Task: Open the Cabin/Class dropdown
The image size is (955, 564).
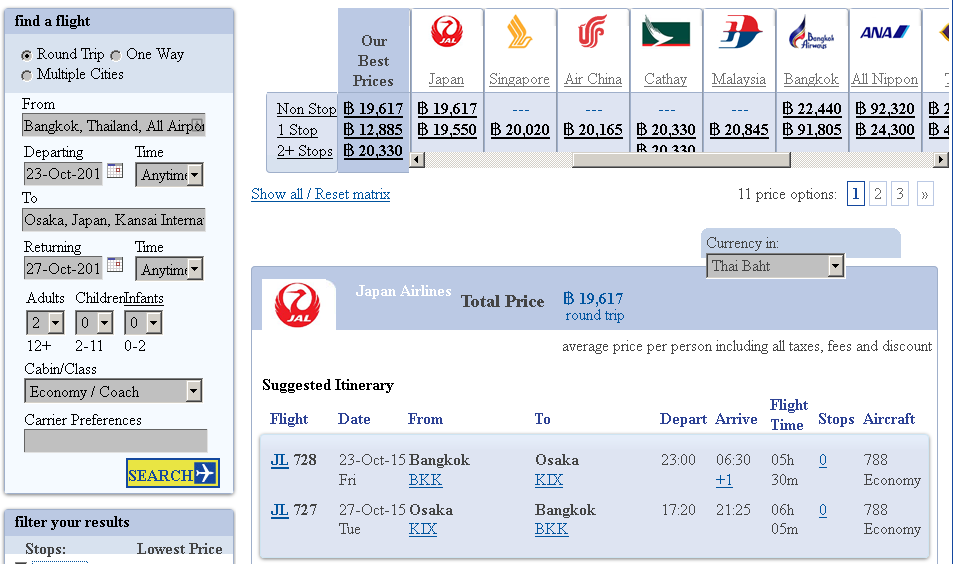Action: [x=113, y=391]
